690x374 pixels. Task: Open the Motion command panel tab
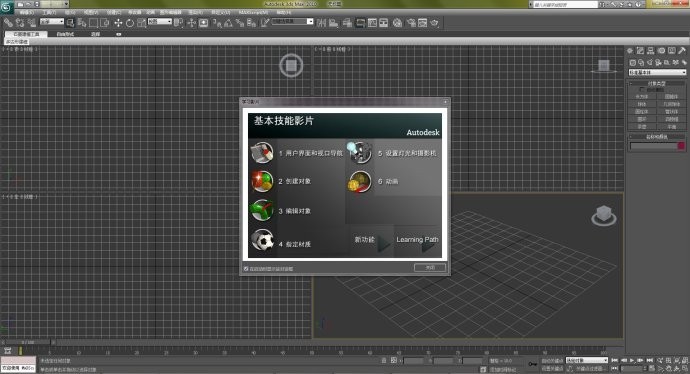tap(661, 51)
